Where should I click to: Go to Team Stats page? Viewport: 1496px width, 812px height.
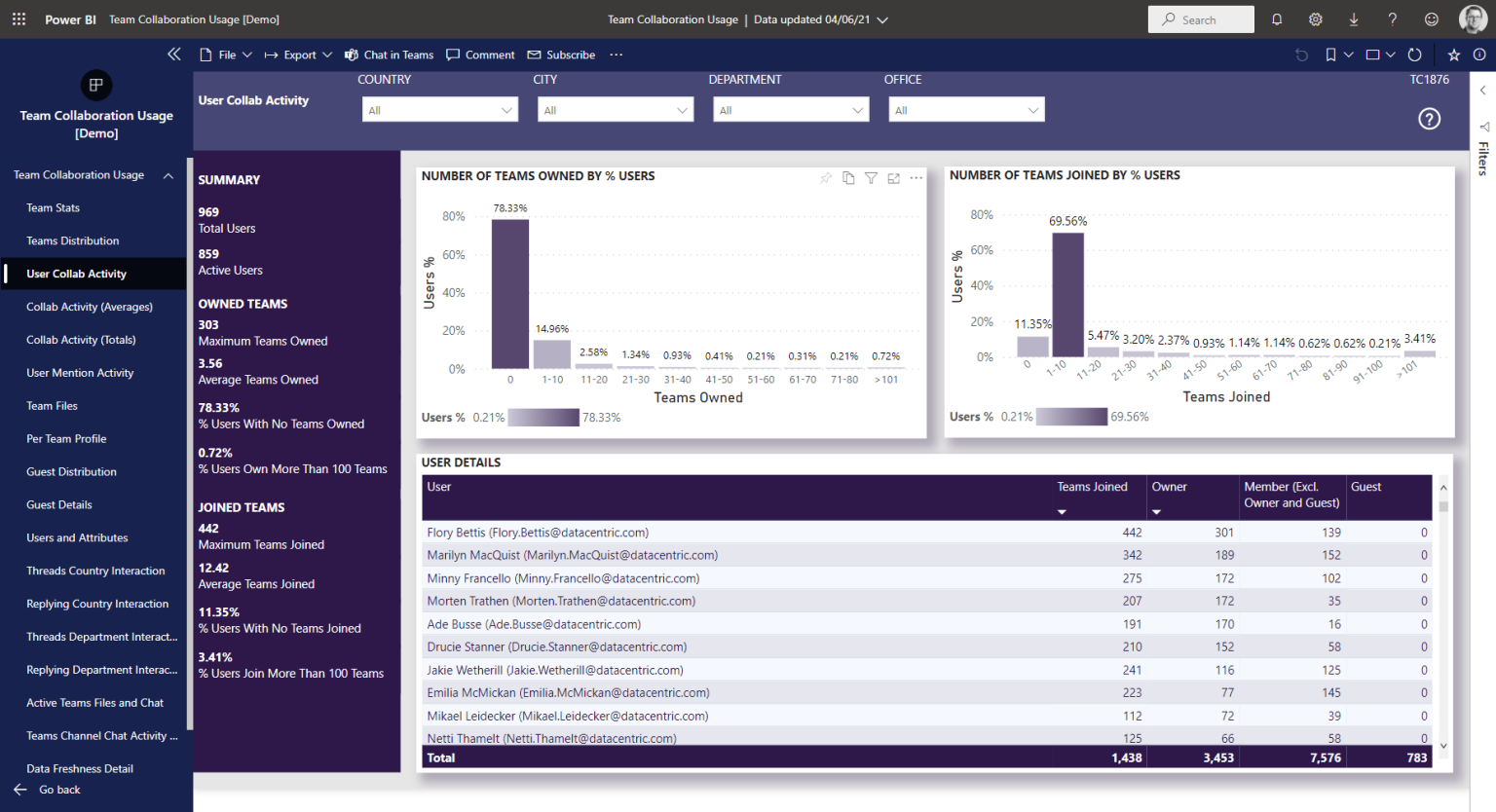point(54,208)
